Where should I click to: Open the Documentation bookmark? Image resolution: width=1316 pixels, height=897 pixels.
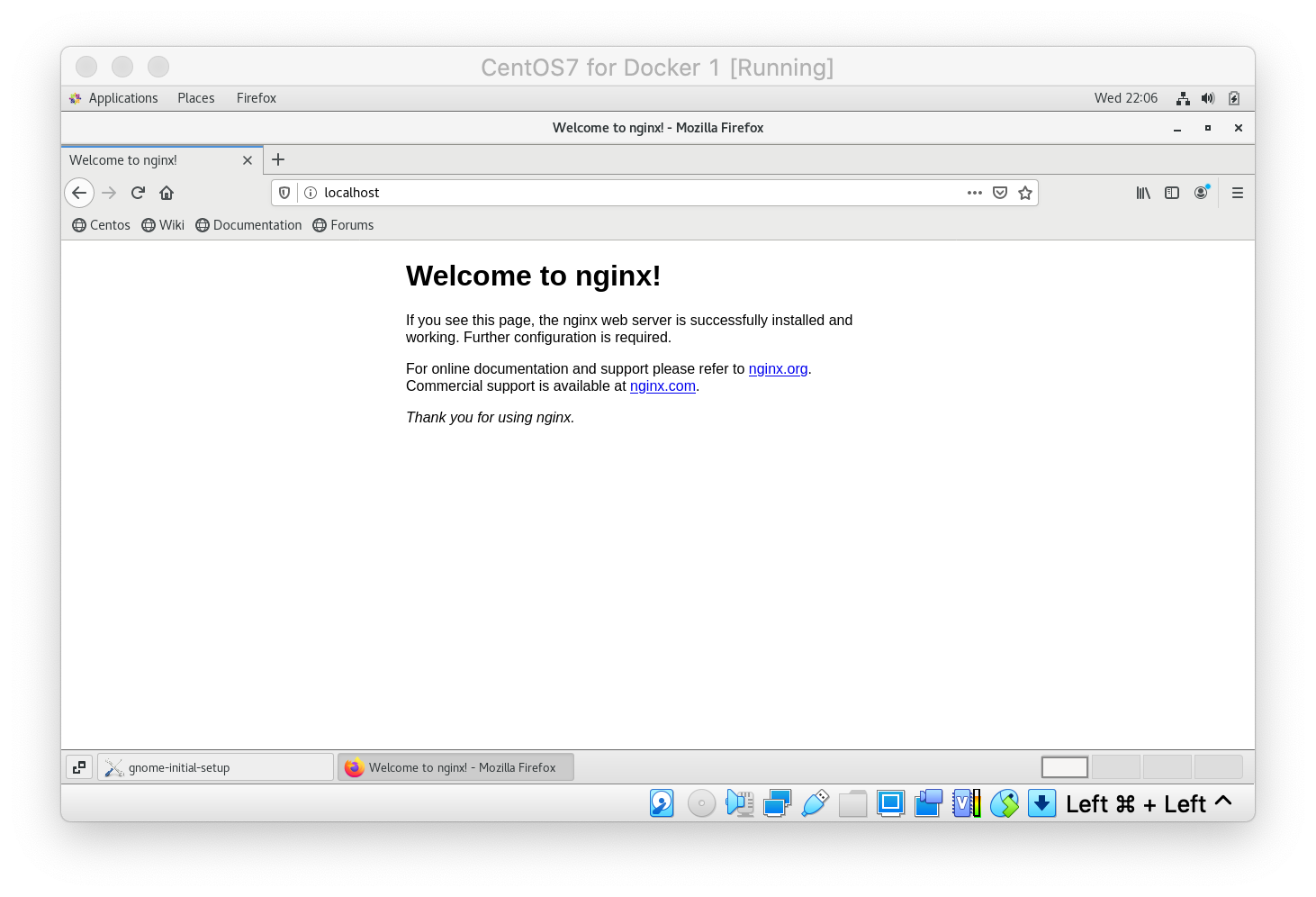(248, 225)
